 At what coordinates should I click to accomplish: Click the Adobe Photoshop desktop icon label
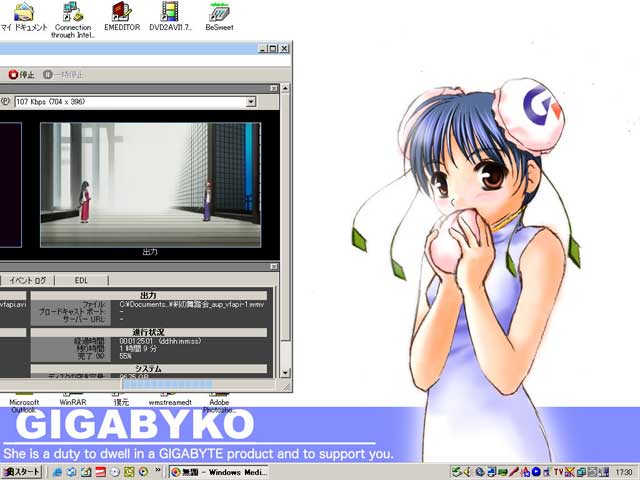click(x=217, y=404)
